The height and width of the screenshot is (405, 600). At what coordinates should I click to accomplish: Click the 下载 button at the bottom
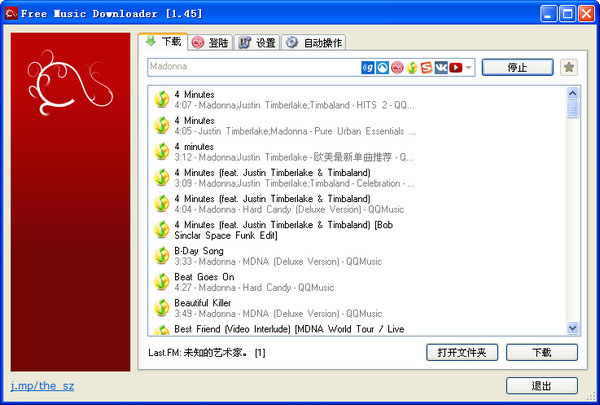pos(542,352)
